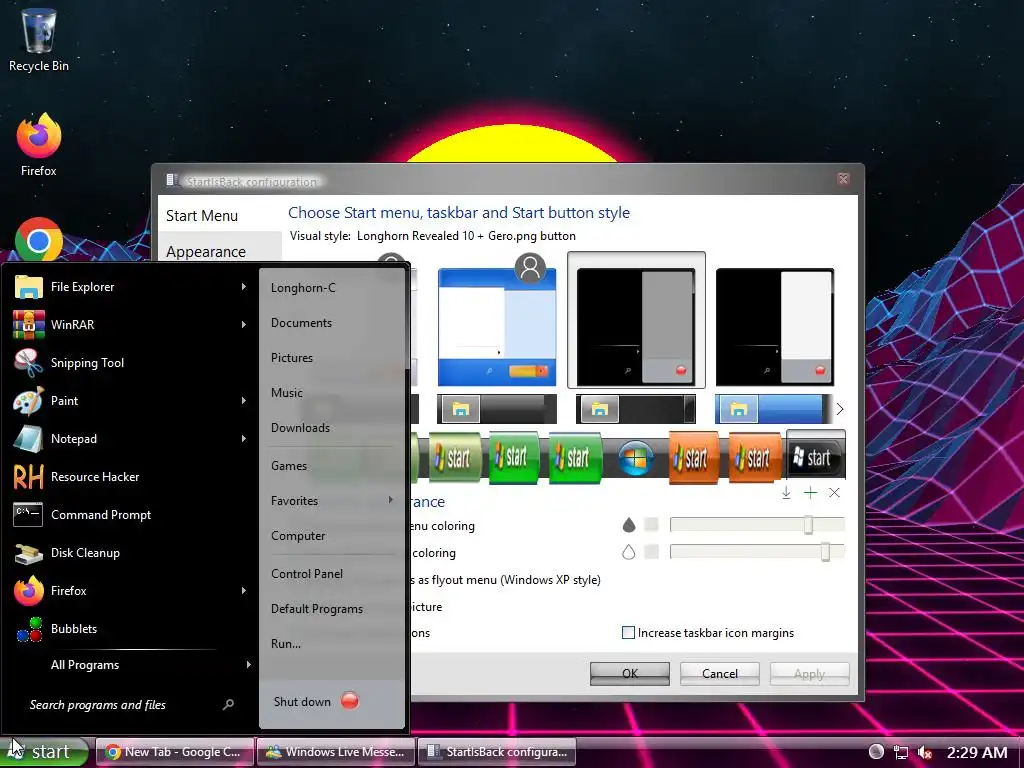The height and width of the screenshot is (768, 1024).
Task: Click round tray icon left of network icon
Action: coord(876,752)
